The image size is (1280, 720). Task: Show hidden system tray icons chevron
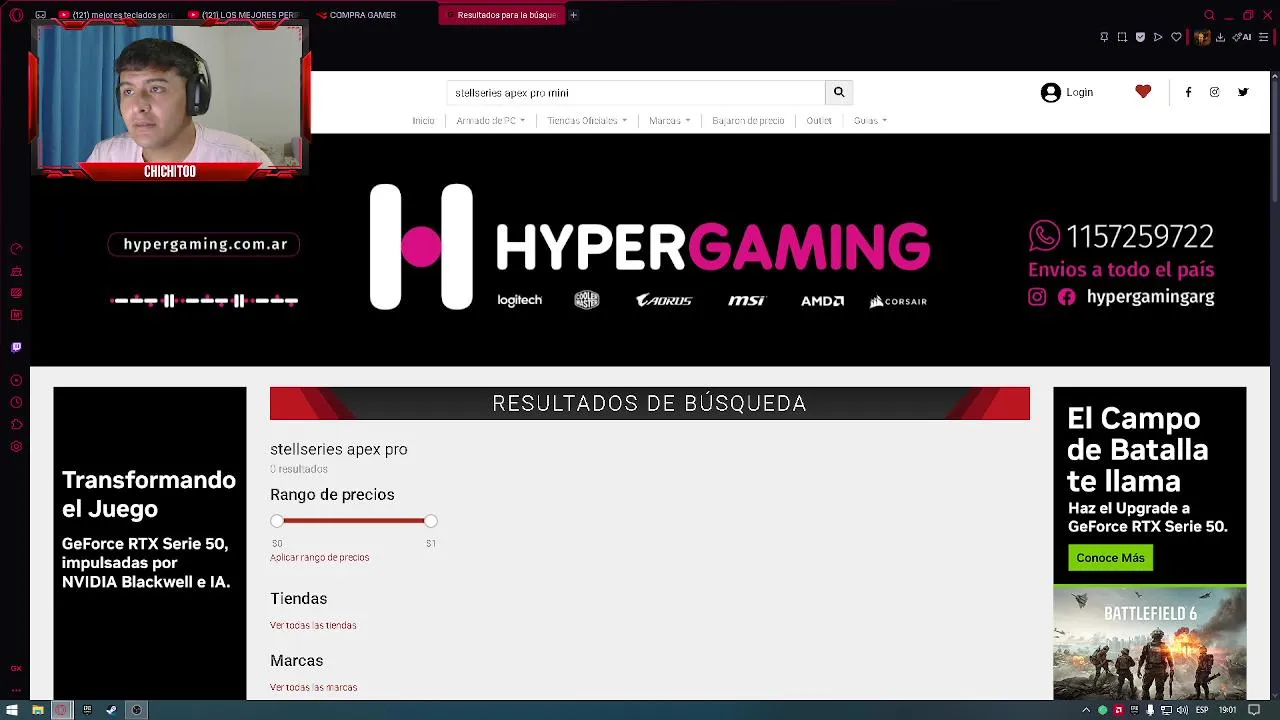tap(1086, 710)
